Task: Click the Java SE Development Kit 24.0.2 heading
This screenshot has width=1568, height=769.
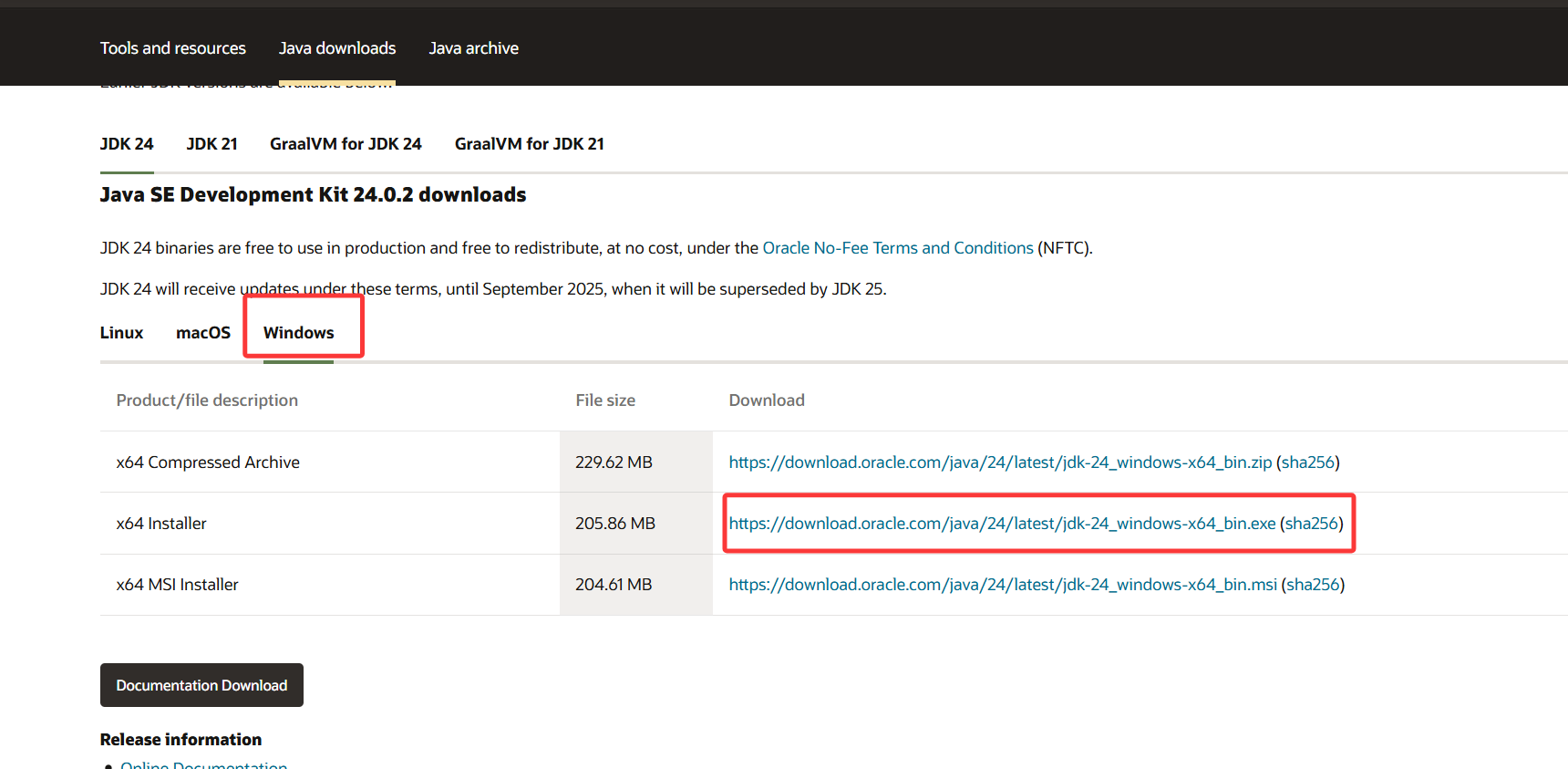Action: [313, 195]
